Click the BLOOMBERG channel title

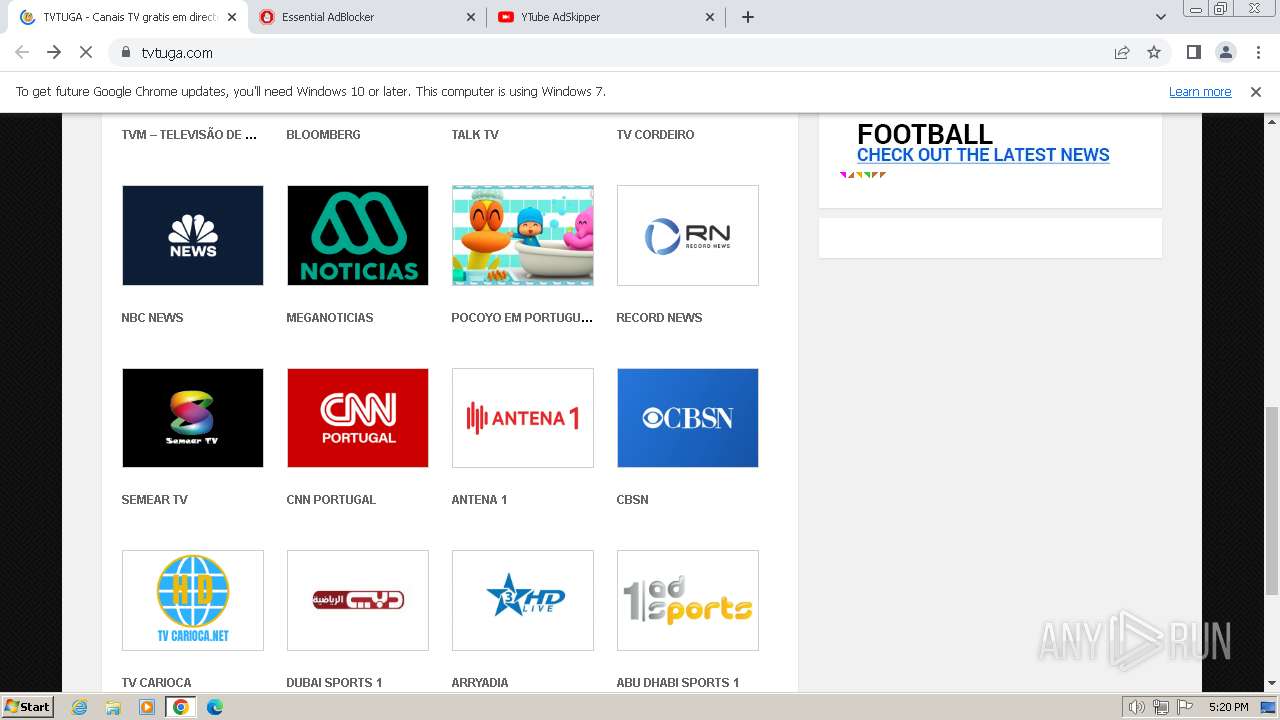pyautogui.click(x=323, y=134)
